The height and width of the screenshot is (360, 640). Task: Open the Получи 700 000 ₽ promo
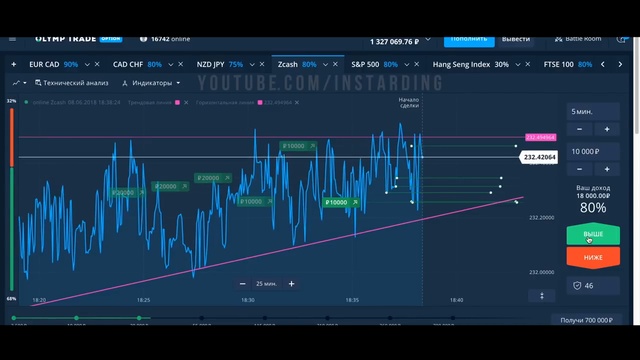(x=587, y=320)
